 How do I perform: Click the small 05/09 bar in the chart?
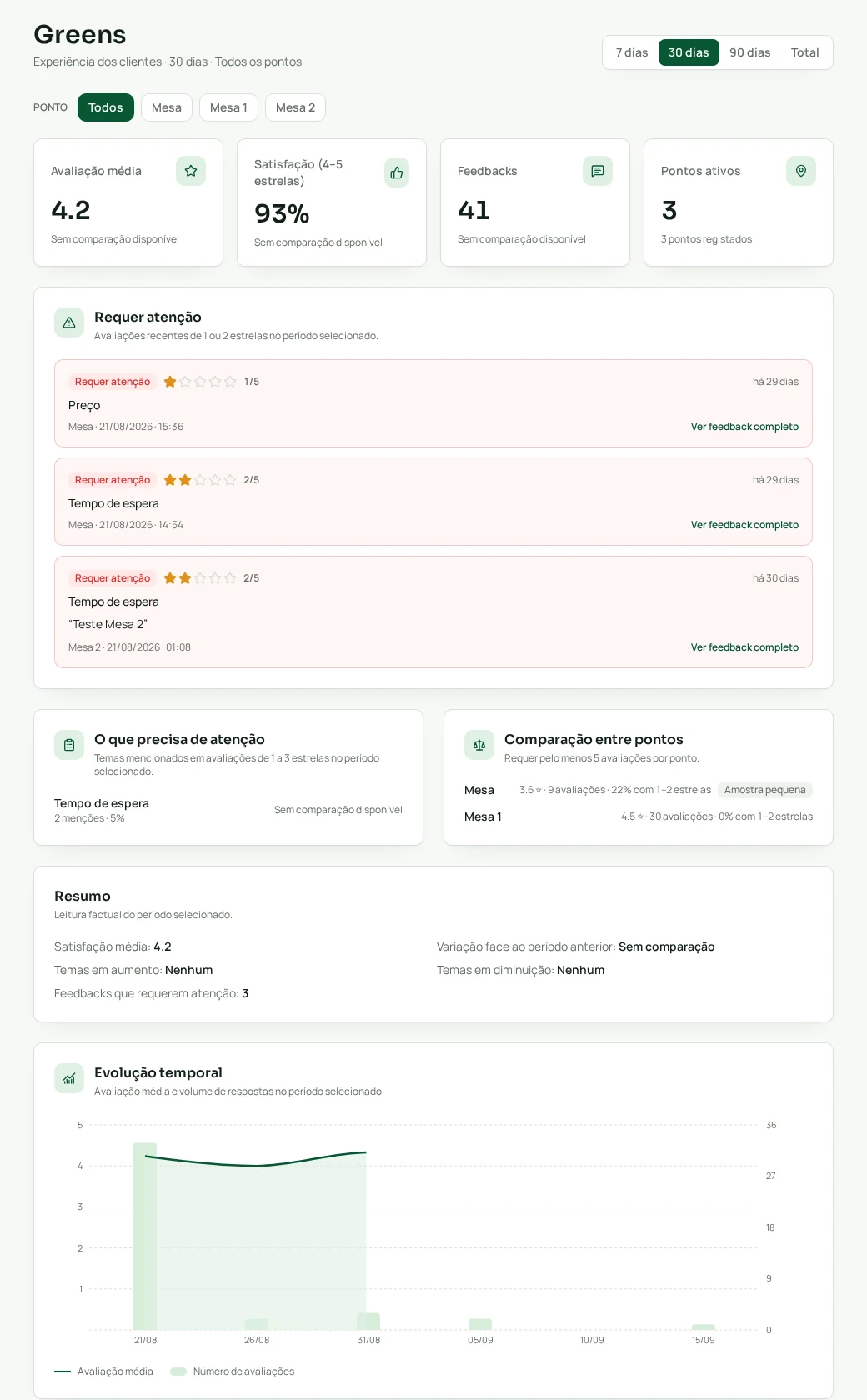click(x=480, y=1324)
